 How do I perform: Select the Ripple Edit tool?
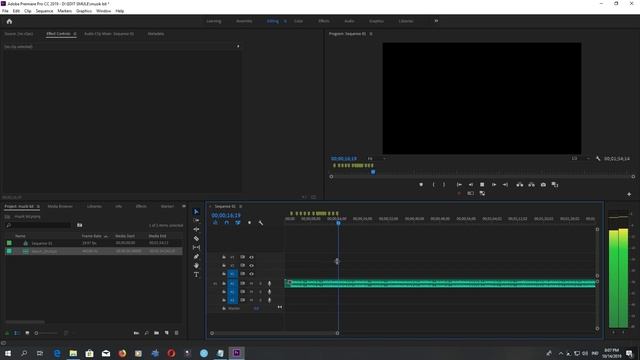196,229
